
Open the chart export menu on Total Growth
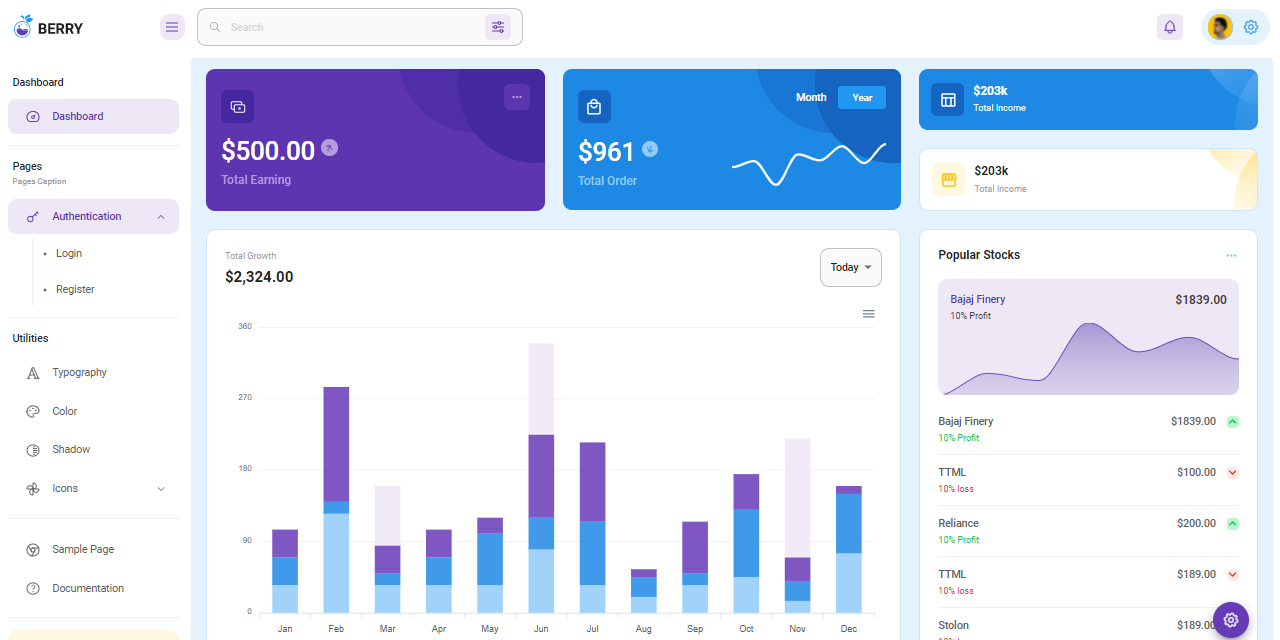point(868,313)
